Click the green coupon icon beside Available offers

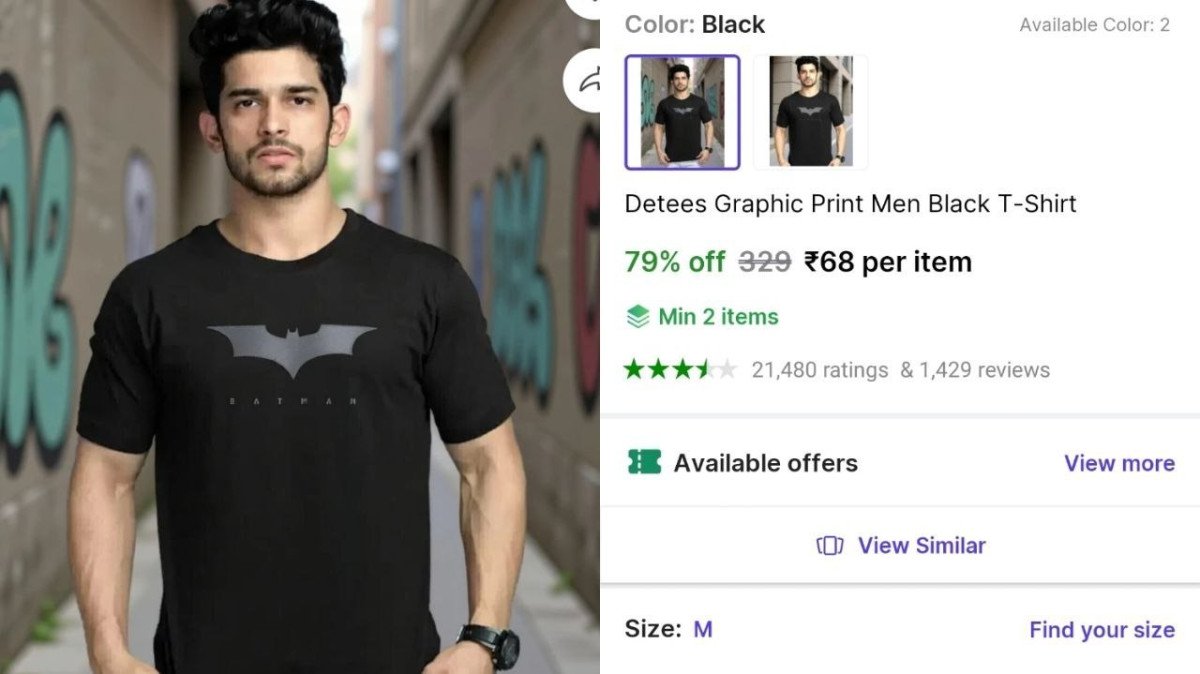(x=645, y=462)
